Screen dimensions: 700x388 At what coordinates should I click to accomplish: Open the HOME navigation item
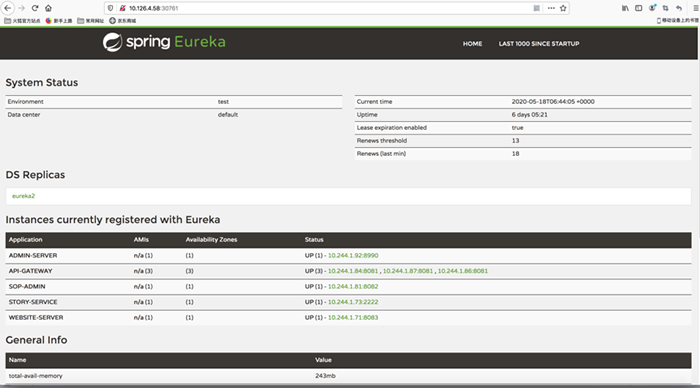click(472, 44)
